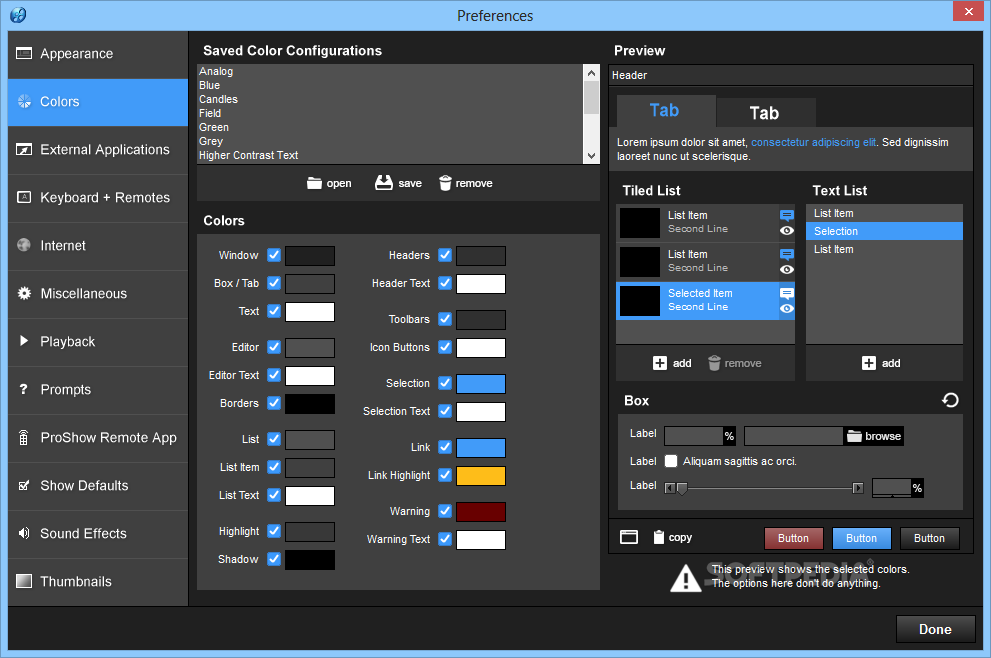Click the reset arrow icon in Box preview

tap(951, 400)
